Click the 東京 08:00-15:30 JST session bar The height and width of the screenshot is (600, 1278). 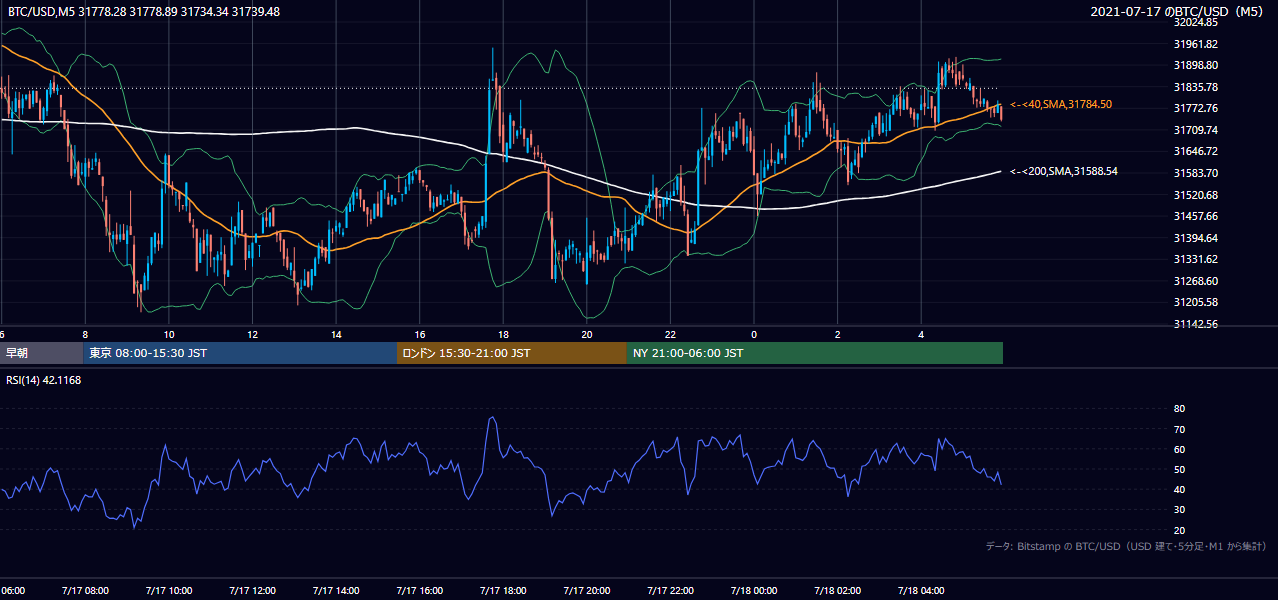pyautogui.click(x=240, y=353)
